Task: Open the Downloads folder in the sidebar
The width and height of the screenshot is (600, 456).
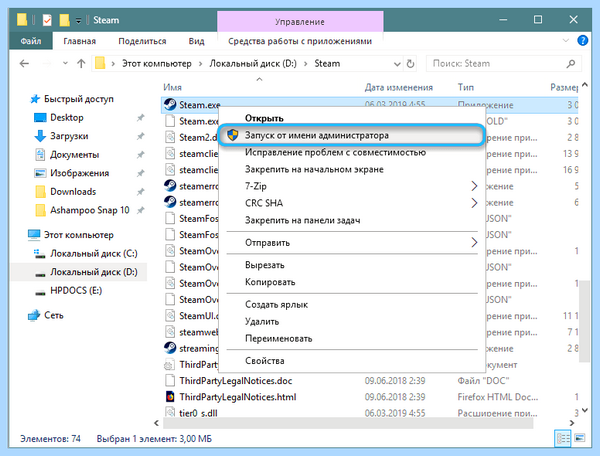Action: (73, 191)
